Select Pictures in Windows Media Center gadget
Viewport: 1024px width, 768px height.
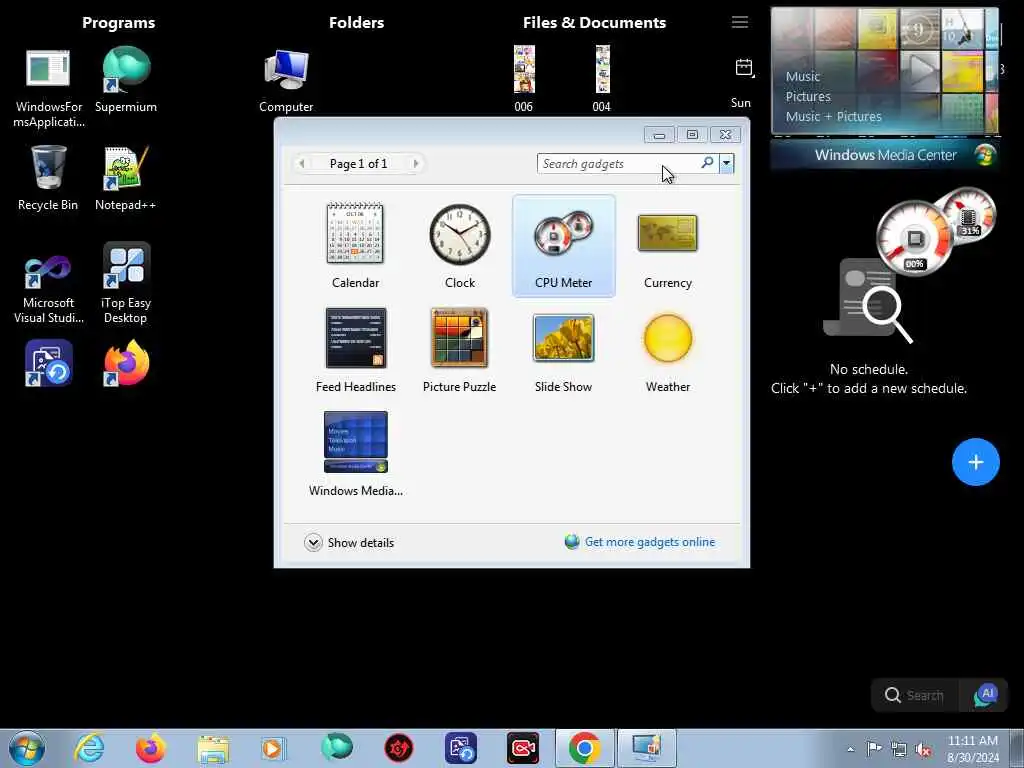pos(808,97)
